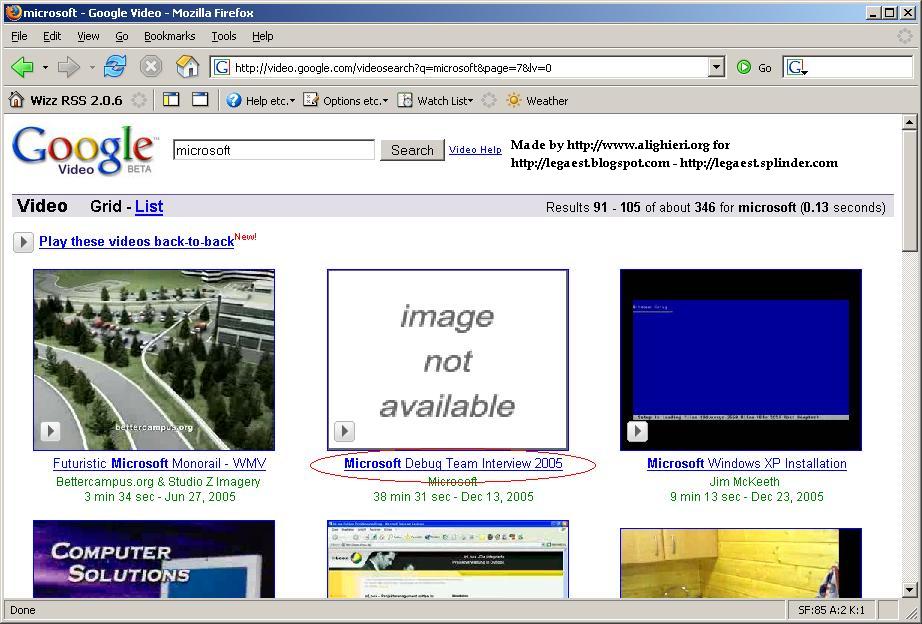Click the Wizz RSS 2.0.6 label
The width and height of the screenshot is (922, 624).
click(76, 101)
